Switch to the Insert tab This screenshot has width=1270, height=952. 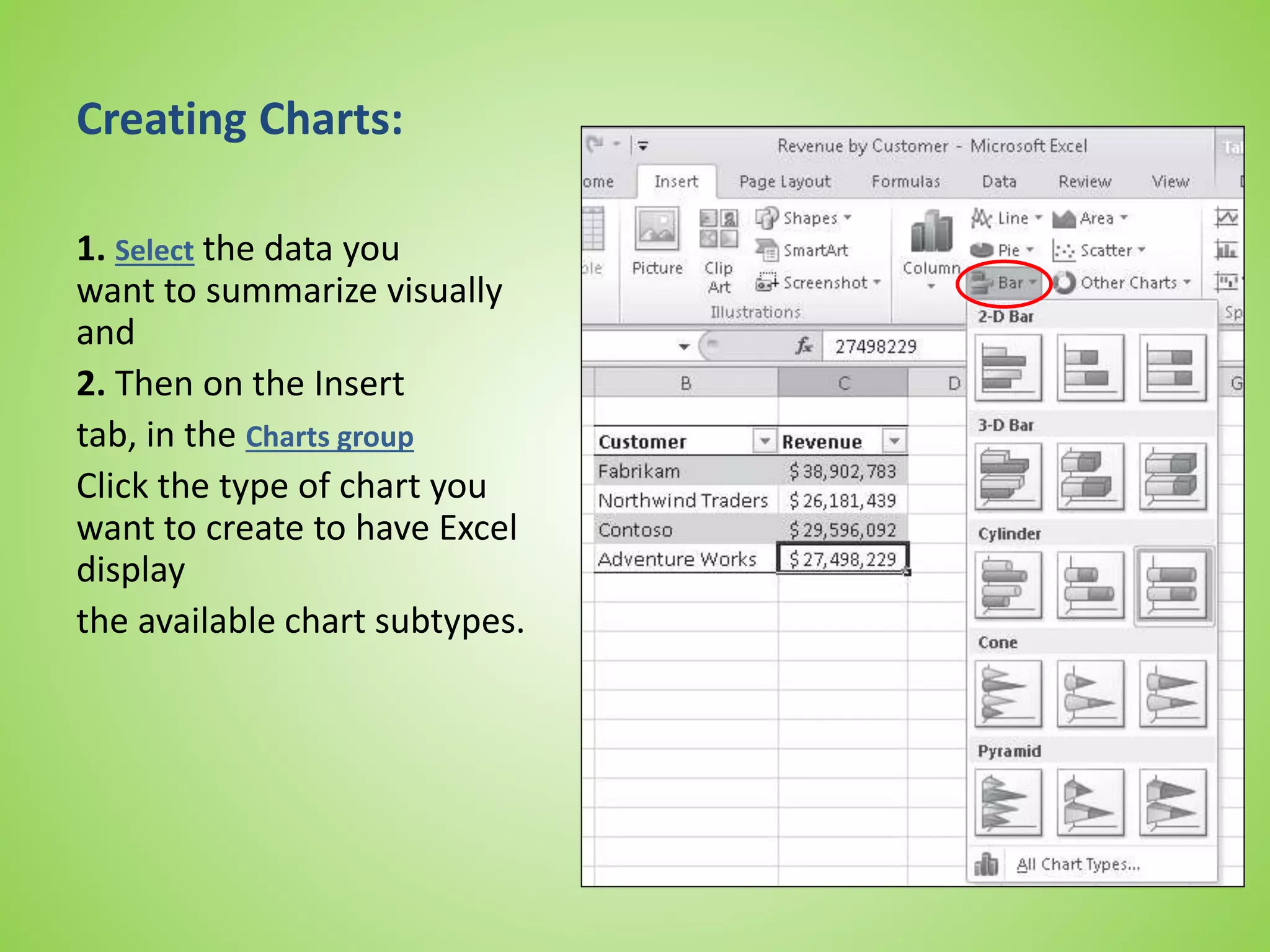(x=676, y=182)
